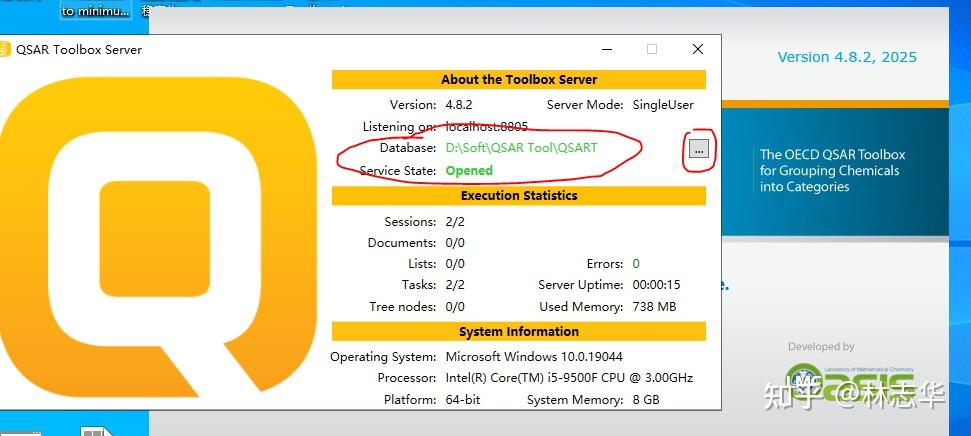The width and height of the screenshot is (971, 436).
Task: Open the database browse '...' button
Action: click(699, 149)
